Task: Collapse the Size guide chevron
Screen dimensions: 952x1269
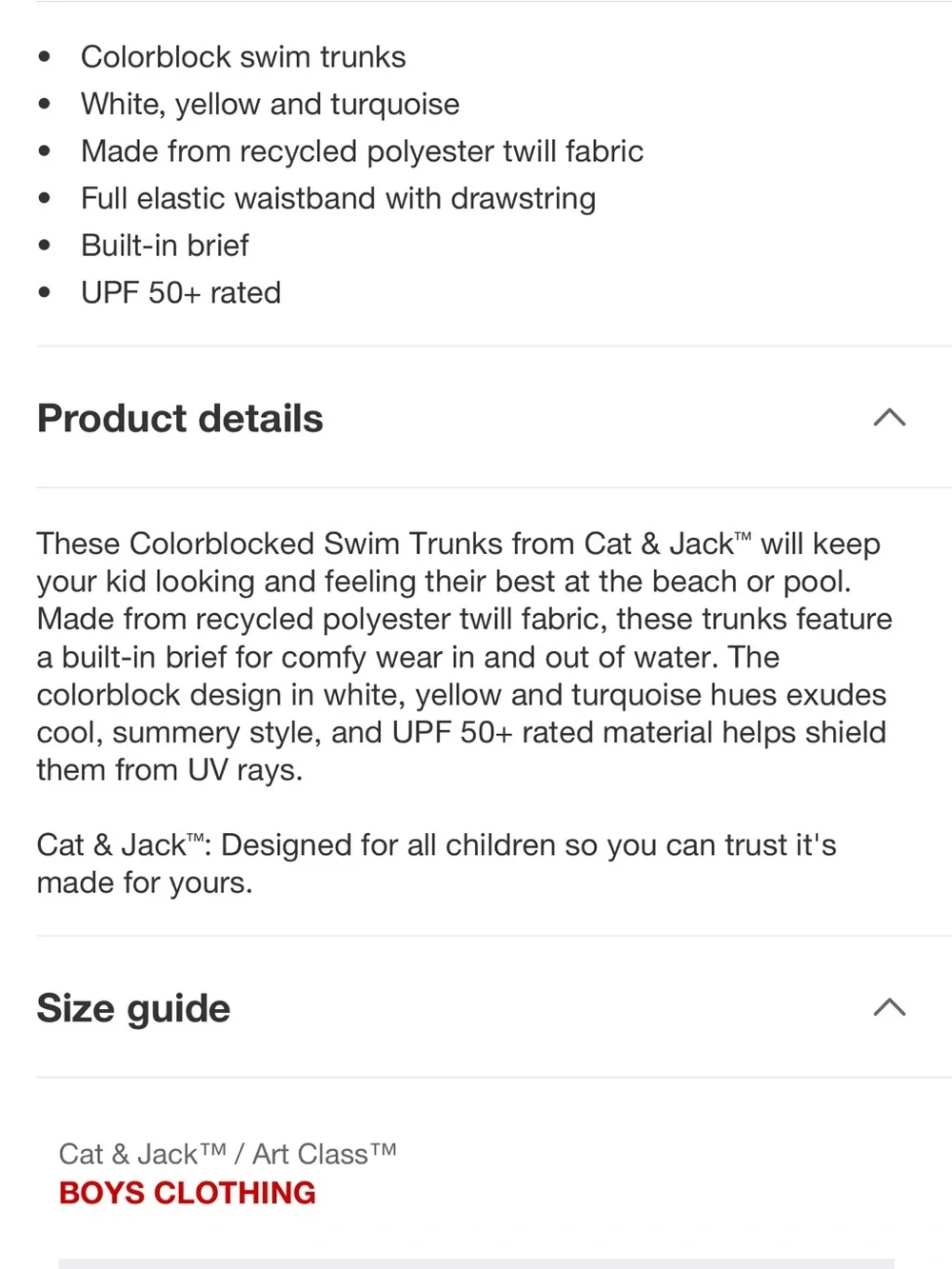Action: pyautogui.click(x=889, y=1007)
